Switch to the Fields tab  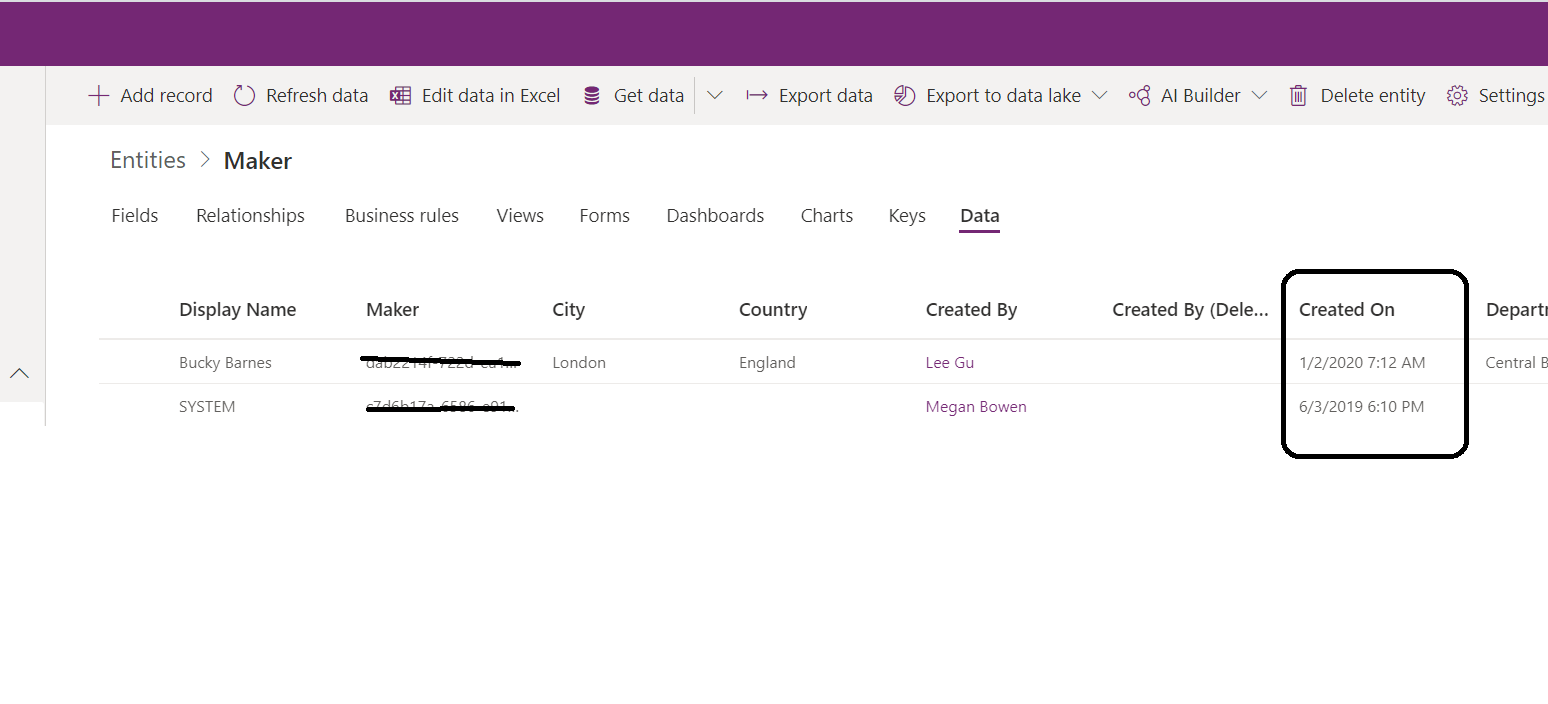135,215
